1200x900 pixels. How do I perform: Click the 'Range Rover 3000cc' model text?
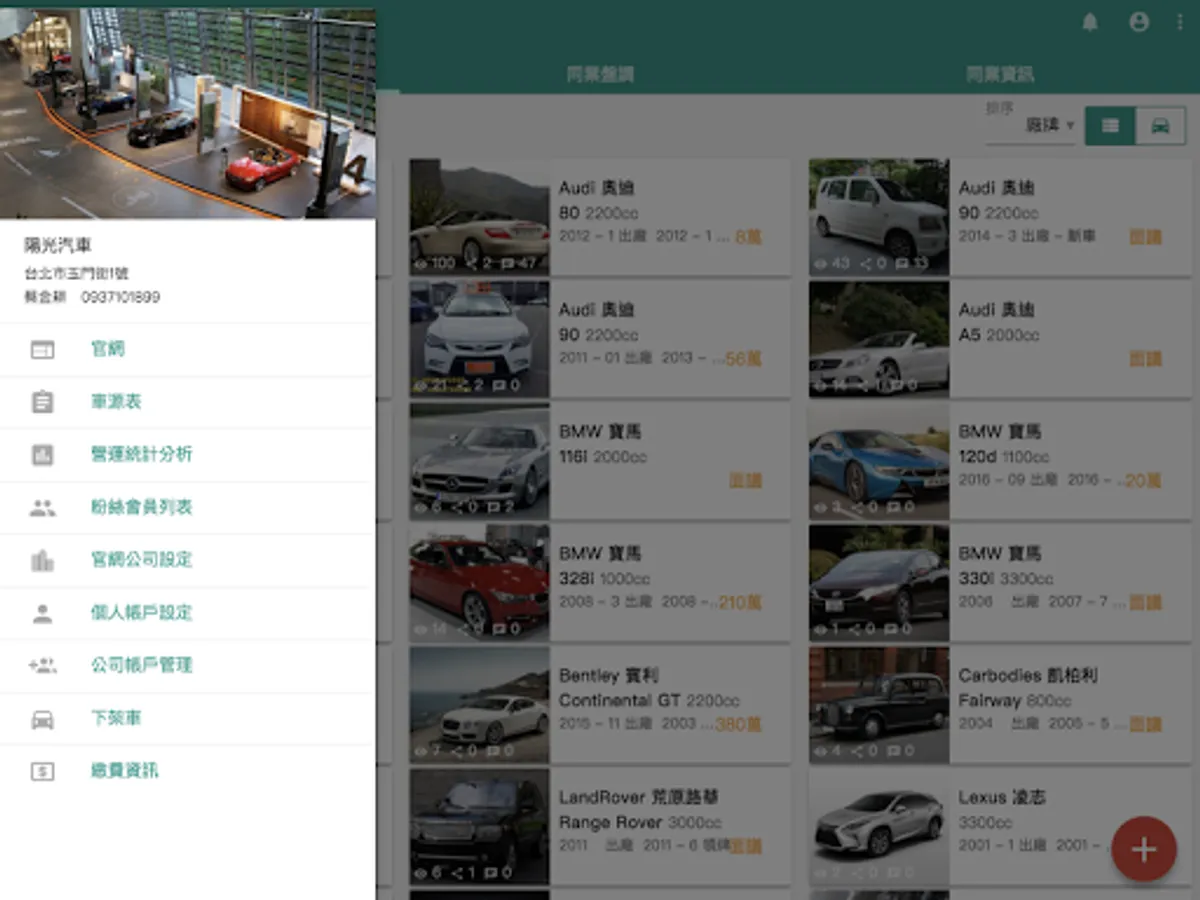click(x=640, y=822)
